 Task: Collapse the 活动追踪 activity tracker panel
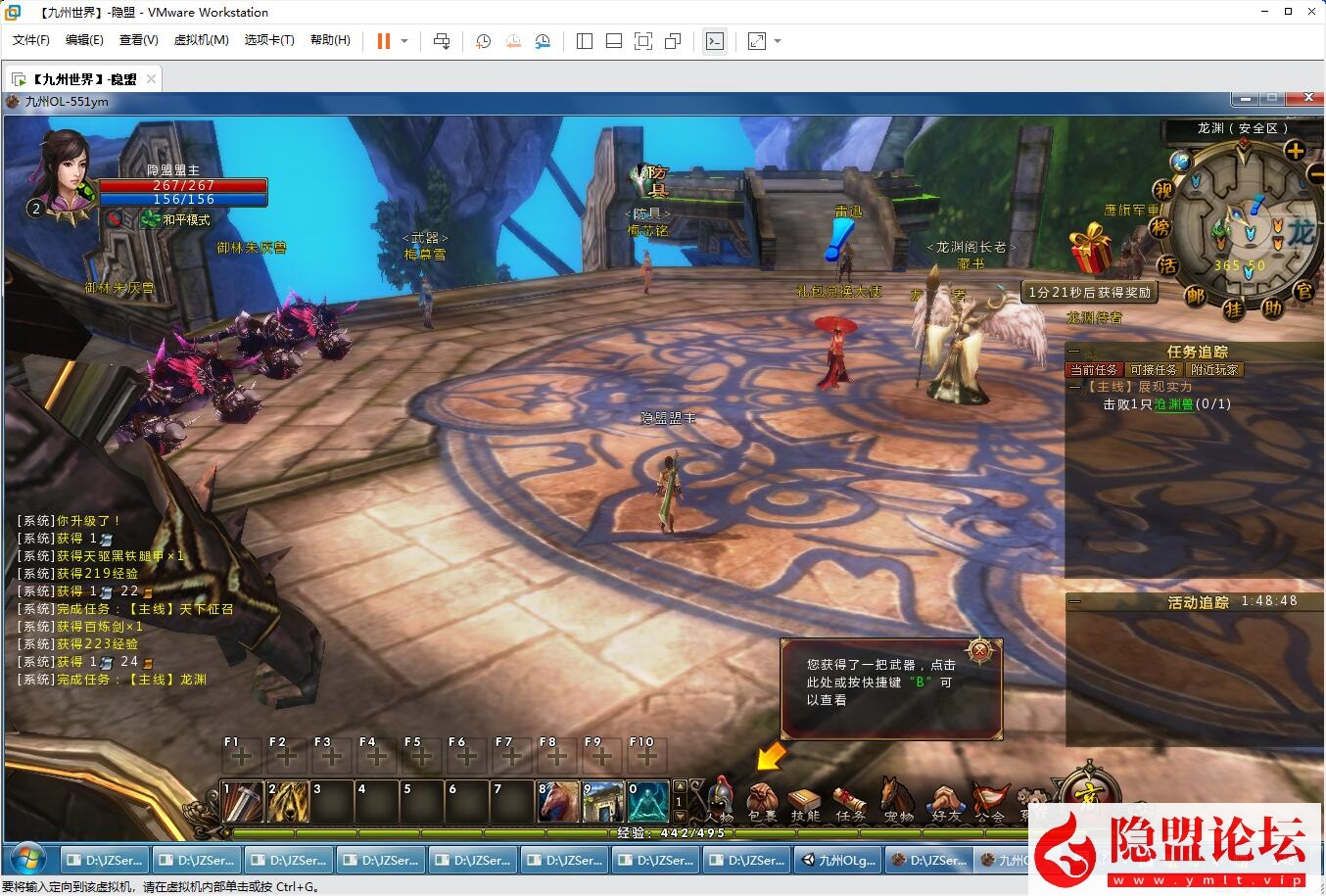(x=1075, y=602)
